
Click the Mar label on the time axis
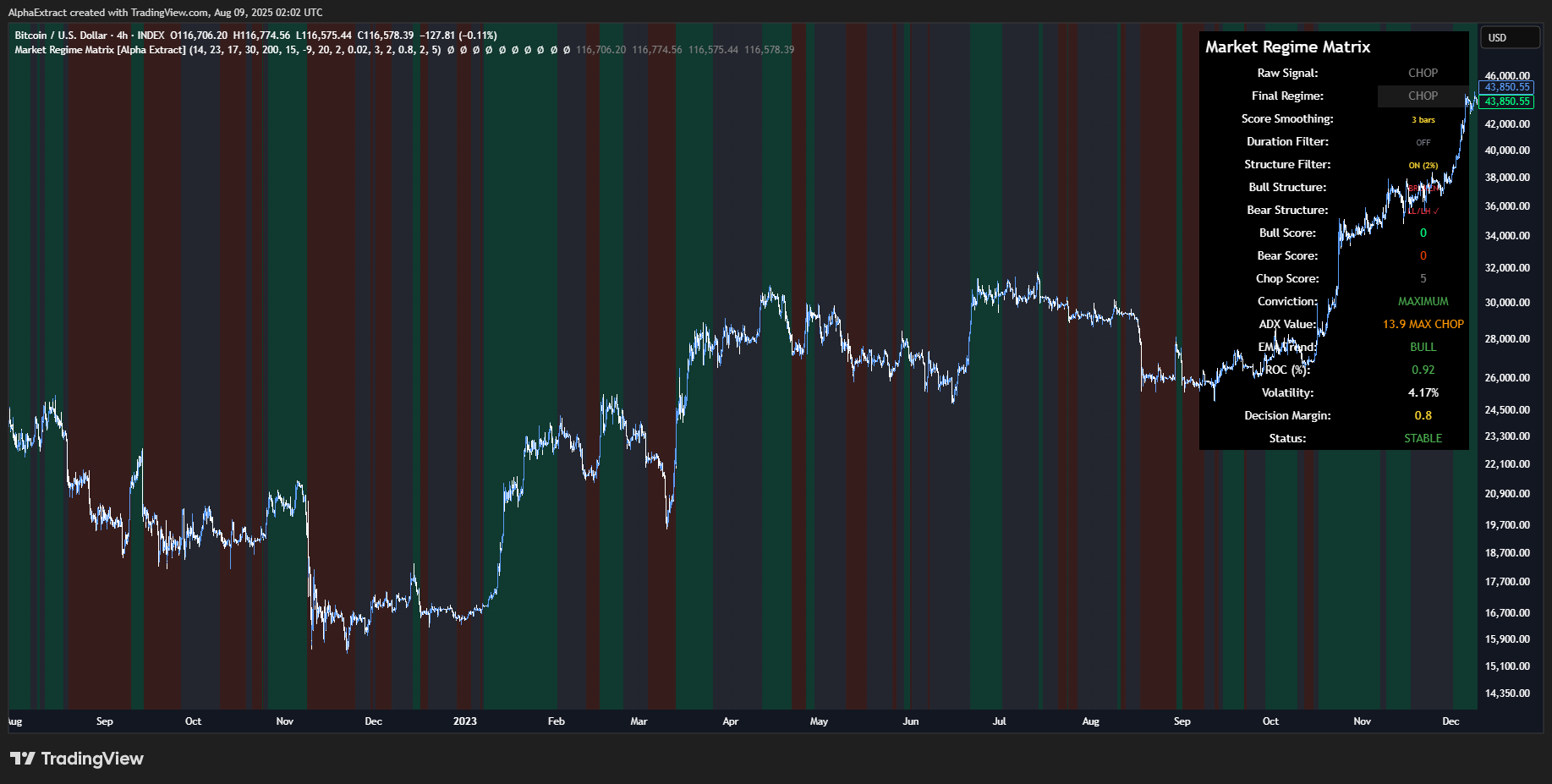[x=639, y=721]
